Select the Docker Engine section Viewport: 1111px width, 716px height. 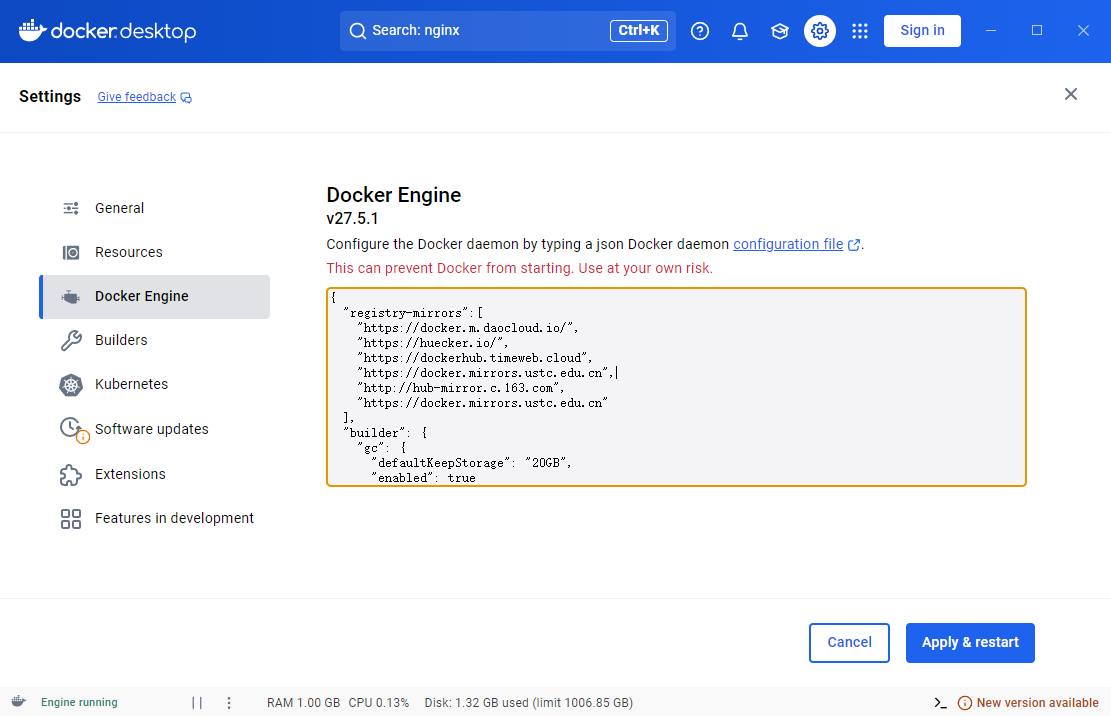point(154,297)
